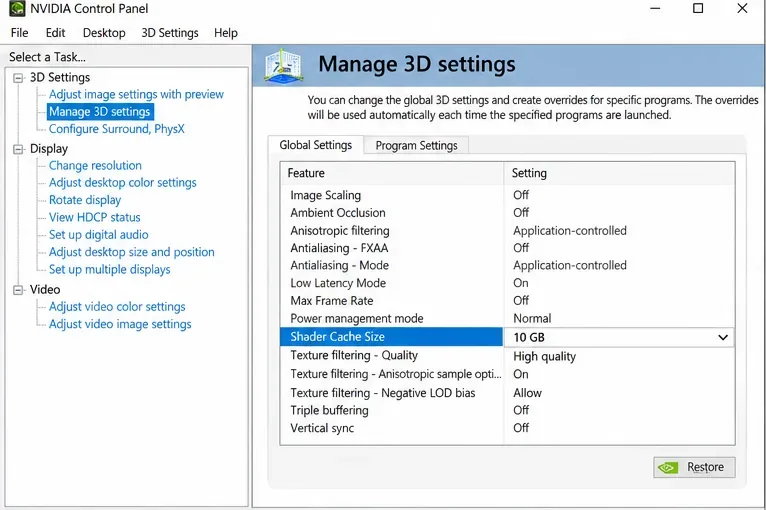This screenshot has height=510, width=766.
Task: Select the Anisotropic filtering feature row
Action: coord(507,231)
